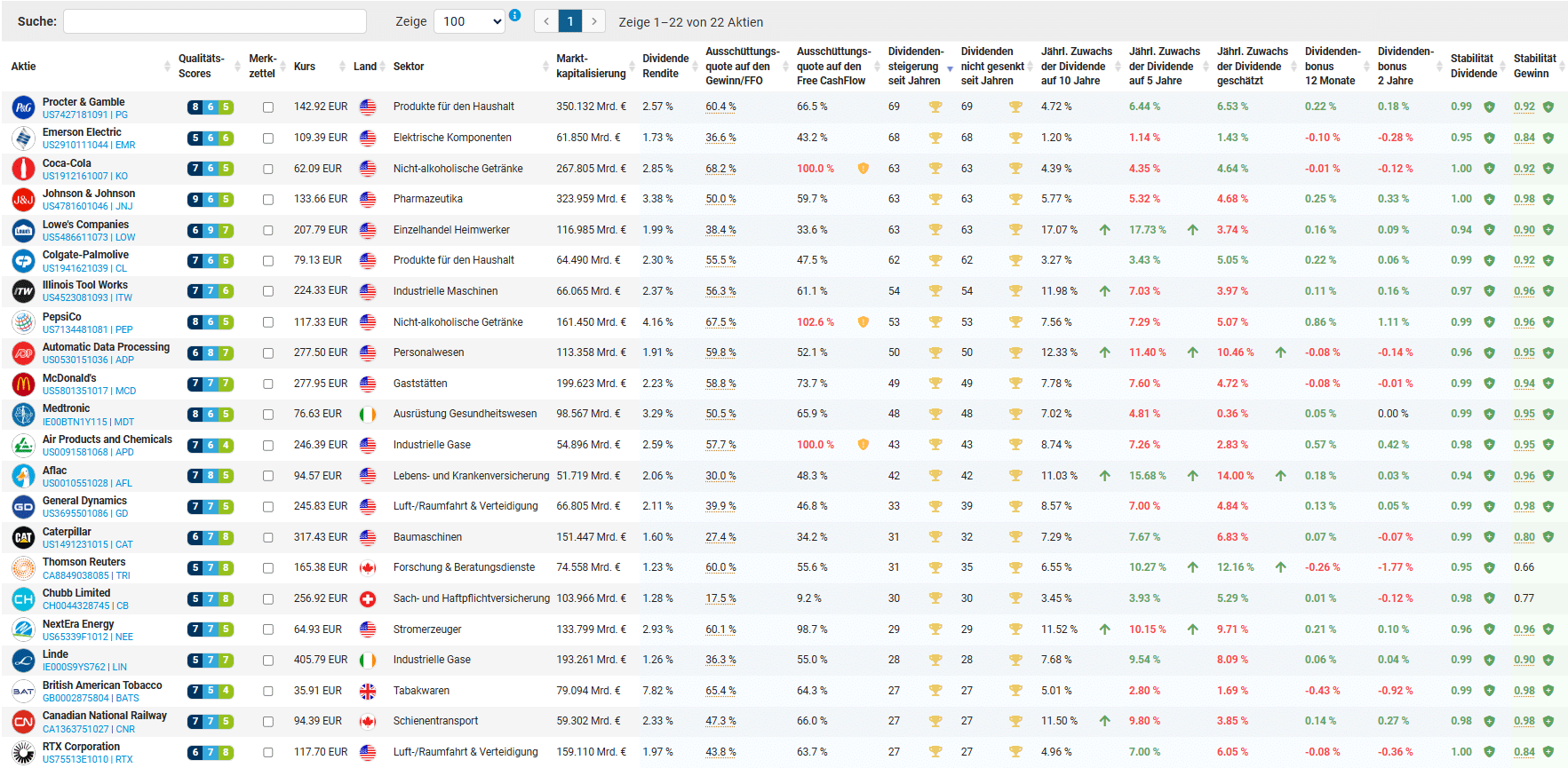Sort by Dividendensteigerung seit Jahren header
Image resolution: width=1568 pixels, height=768 pixels.
point(916,67)
